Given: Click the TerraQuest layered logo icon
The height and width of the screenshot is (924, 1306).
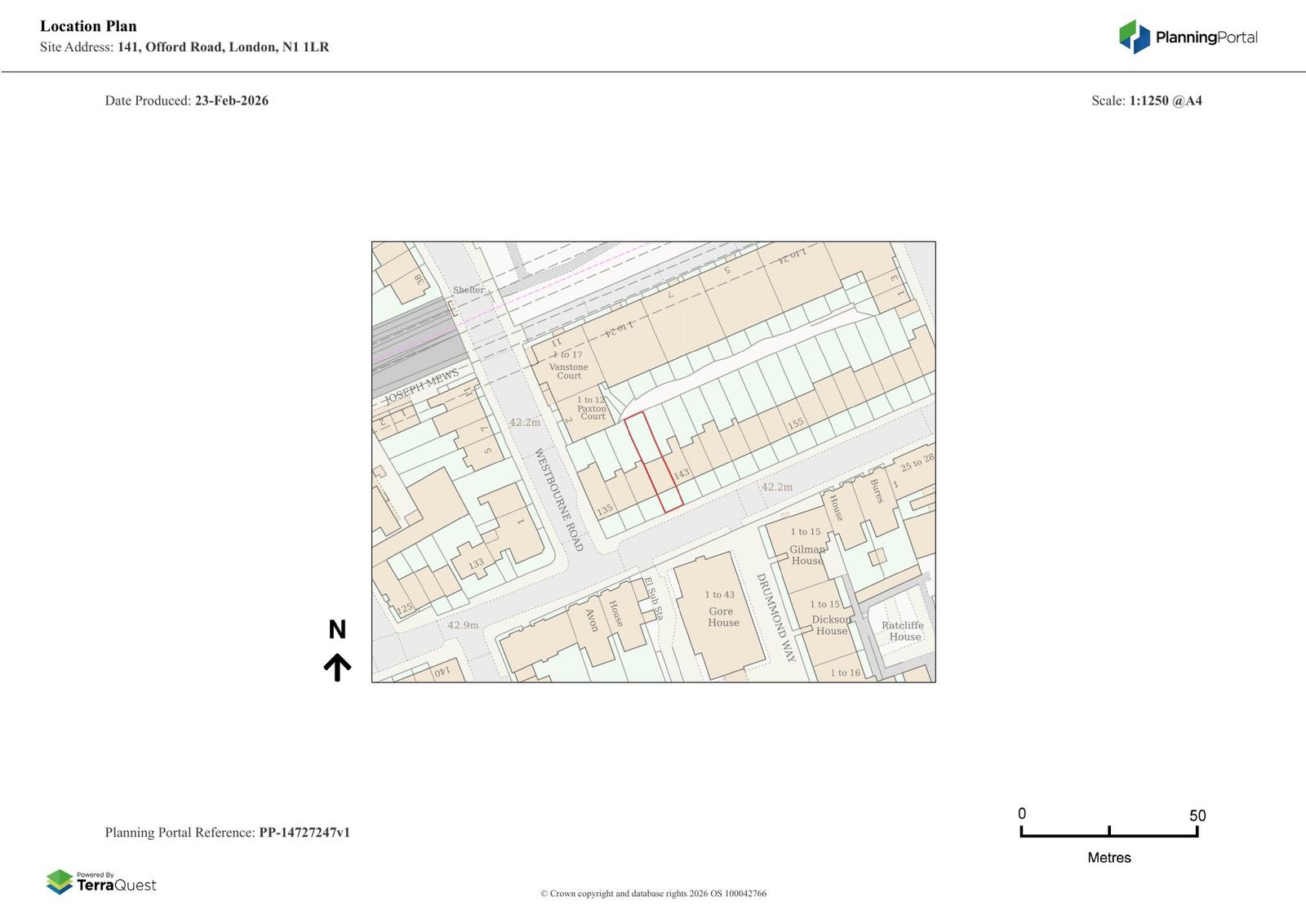Looking at the screenshot, I should [60, 882].
